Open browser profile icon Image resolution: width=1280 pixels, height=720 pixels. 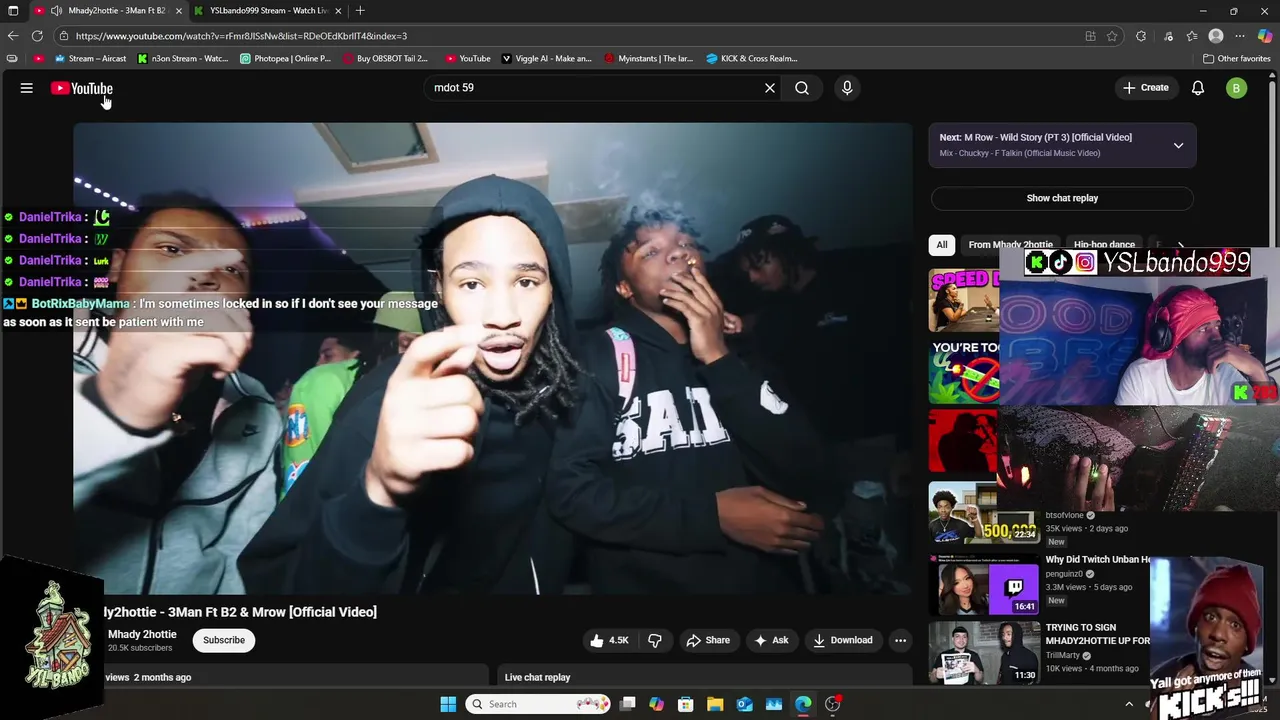point(1216,36)
